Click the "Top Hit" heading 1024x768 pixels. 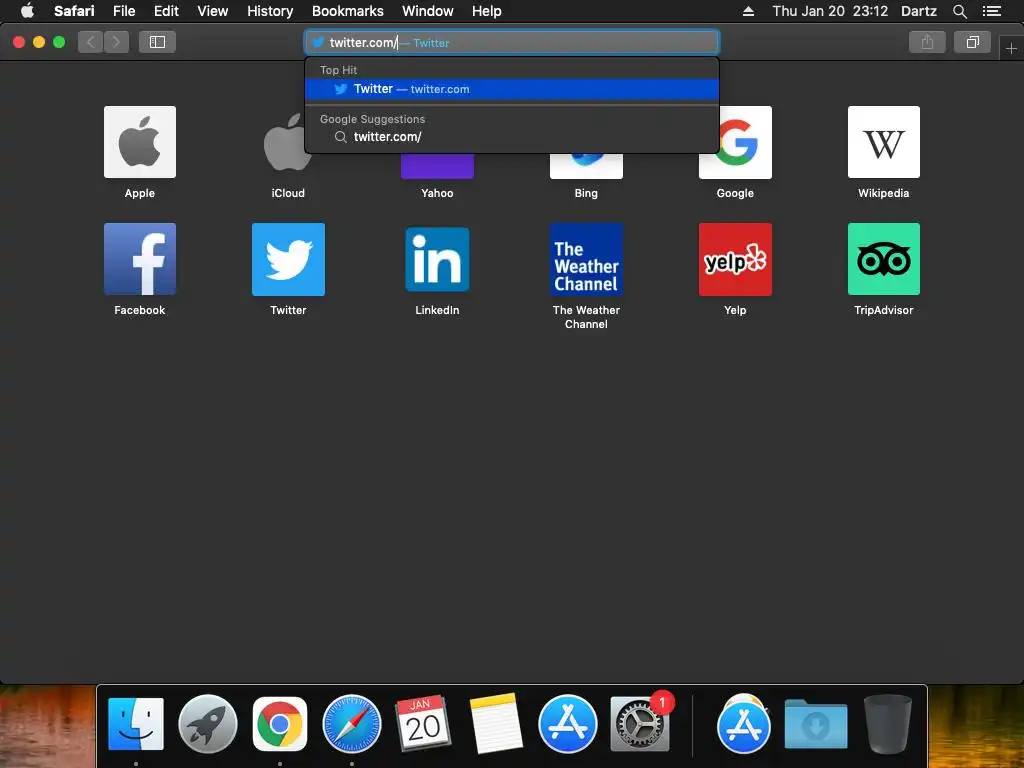[338, 70]
